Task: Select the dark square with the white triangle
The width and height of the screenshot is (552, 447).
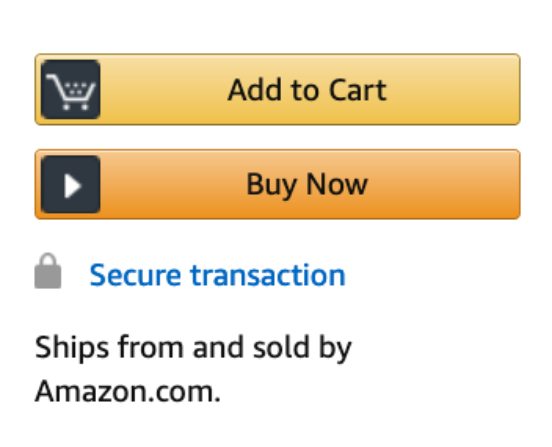Action: click(70, 184)
